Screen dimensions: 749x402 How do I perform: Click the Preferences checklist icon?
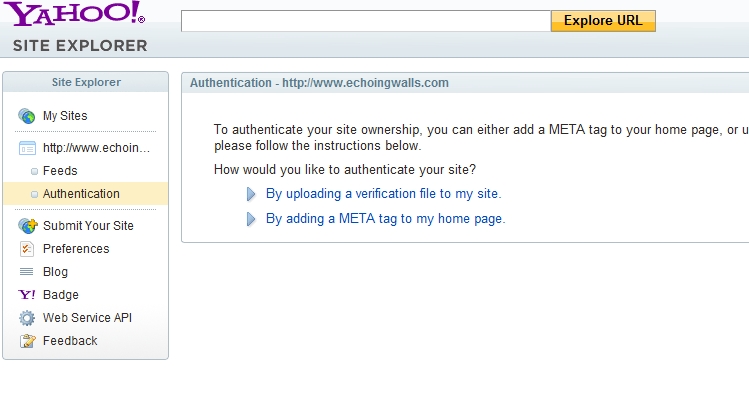(27, 249)
